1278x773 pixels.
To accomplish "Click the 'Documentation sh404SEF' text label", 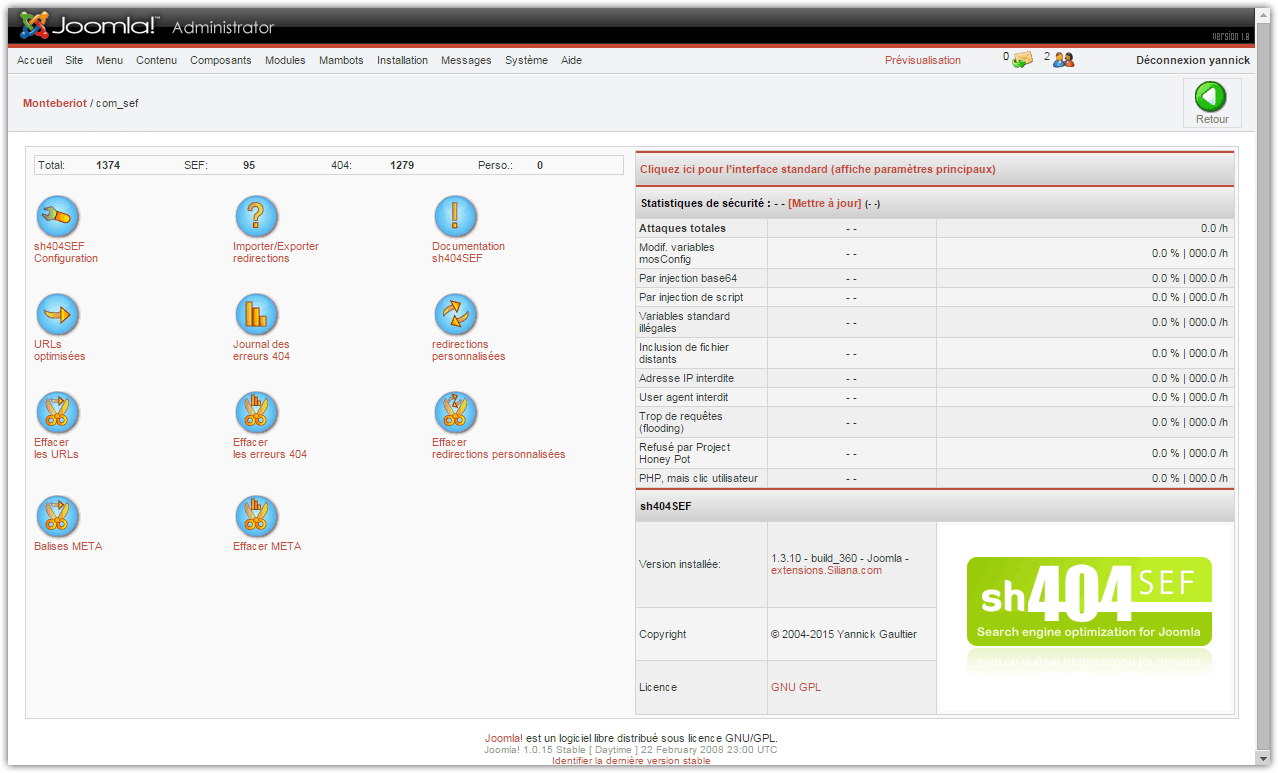I will coord(468,252).
